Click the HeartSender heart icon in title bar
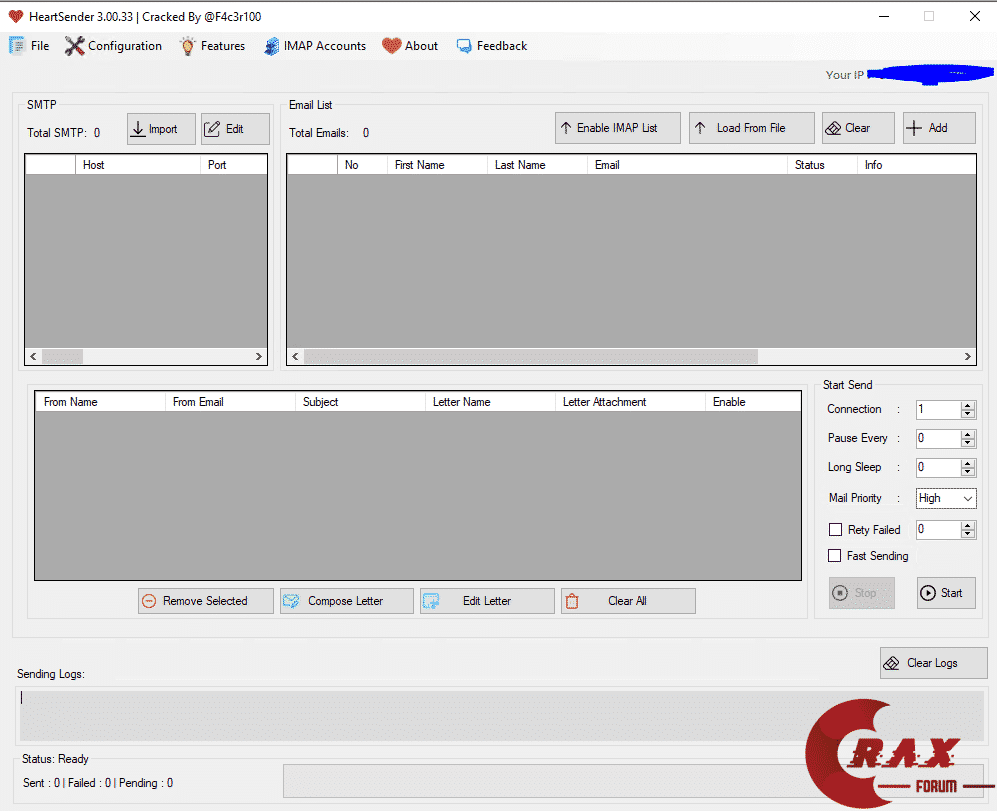The width and height of the screenshot is (997, 811). 16,17
